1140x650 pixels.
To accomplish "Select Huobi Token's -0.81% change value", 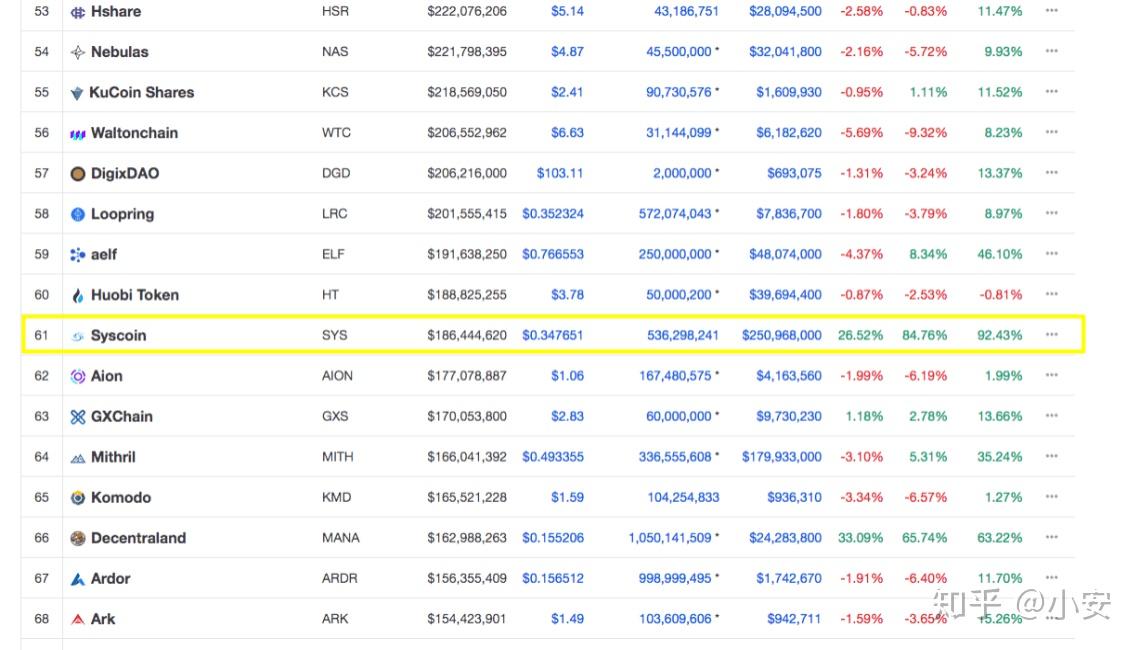I will [x=1000, y=295].
